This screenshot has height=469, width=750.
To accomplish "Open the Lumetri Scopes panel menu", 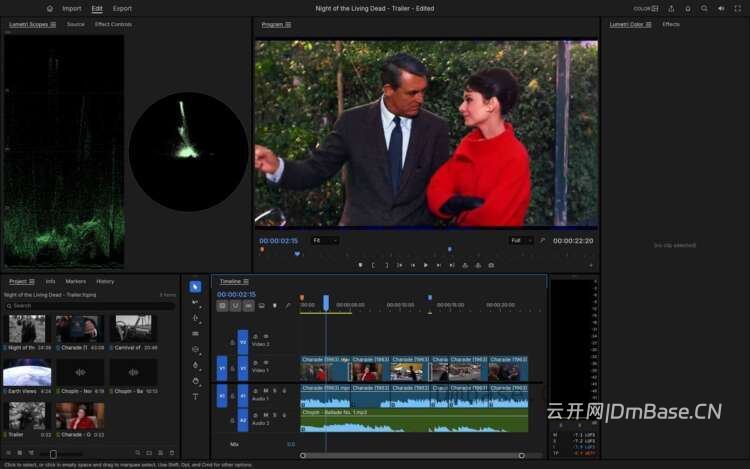I will tap(53, 24).
